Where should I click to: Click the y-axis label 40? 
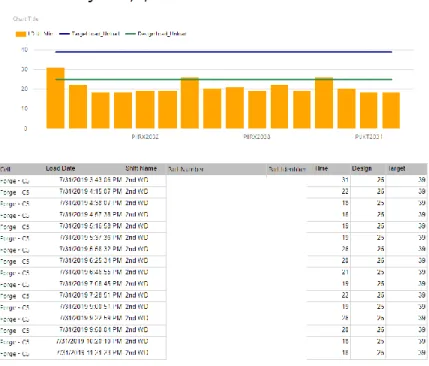point(25,50)
